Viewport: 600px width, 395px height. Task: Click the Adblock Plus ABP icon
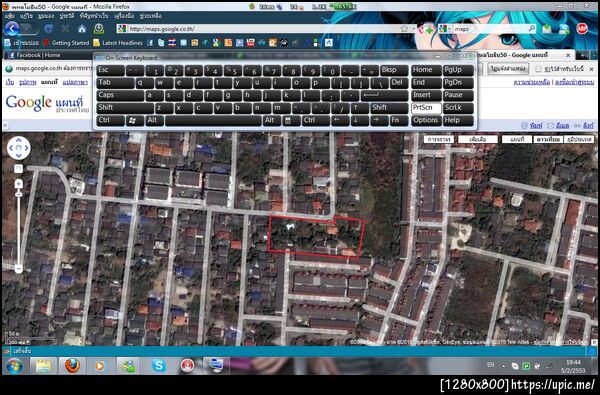(582, 29)
